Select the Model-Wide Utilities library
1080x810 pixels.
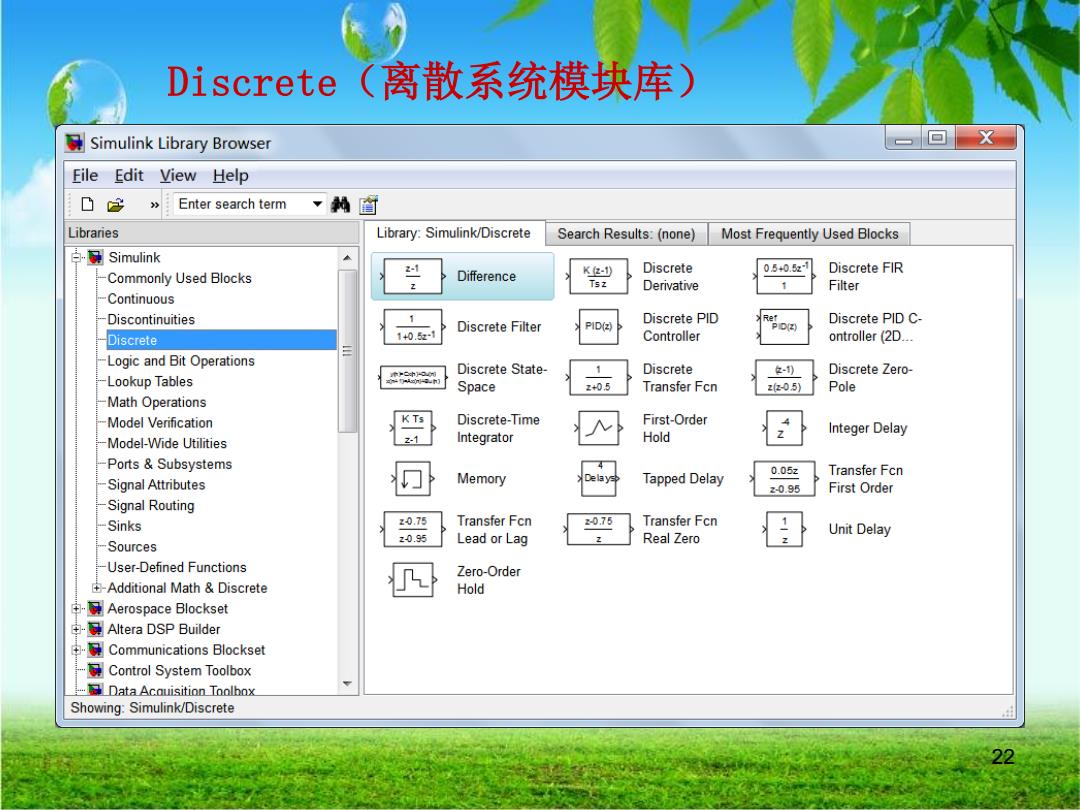click(x=167, y=444)
